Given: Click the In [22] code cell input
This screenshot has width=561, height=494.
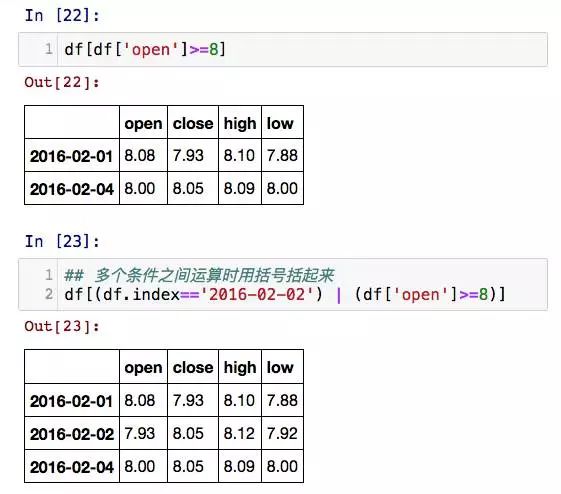Looking at the screenshot, I should pyautogui.click(x=283, y=49).
